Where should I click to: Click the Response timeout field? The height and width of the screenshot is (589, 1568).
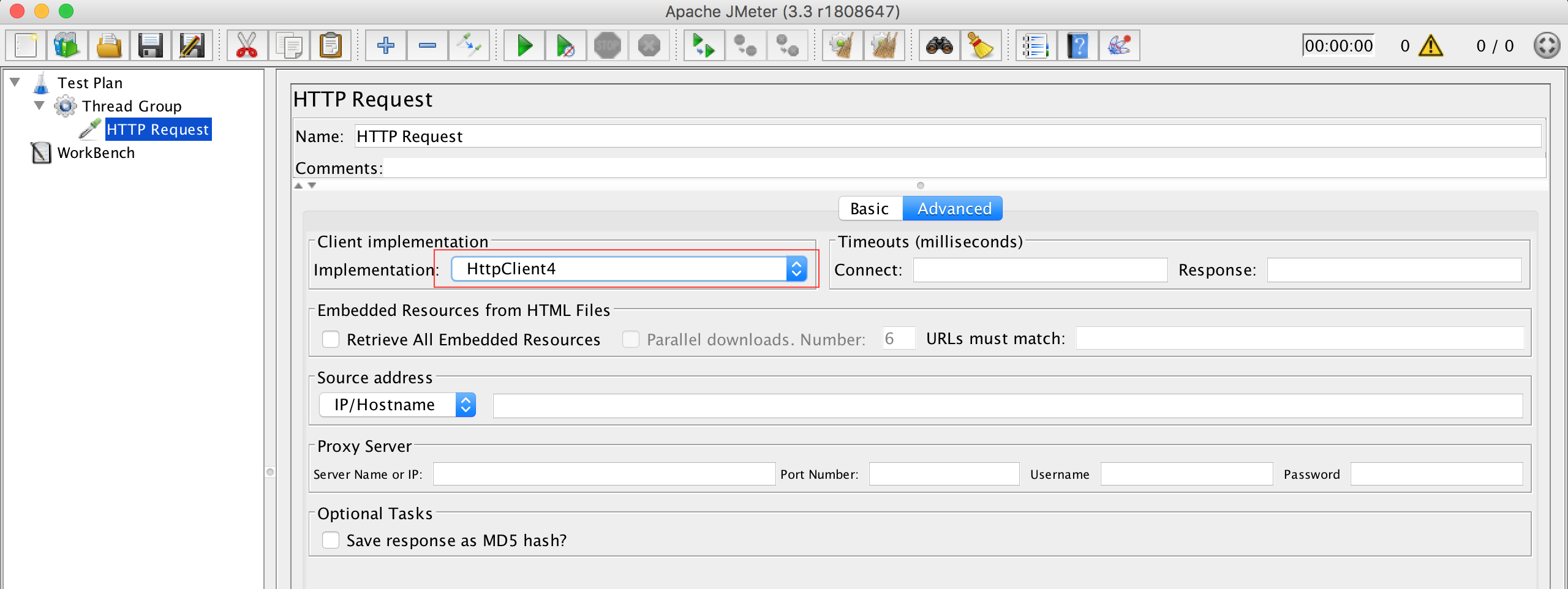(x=1394, y=270)
